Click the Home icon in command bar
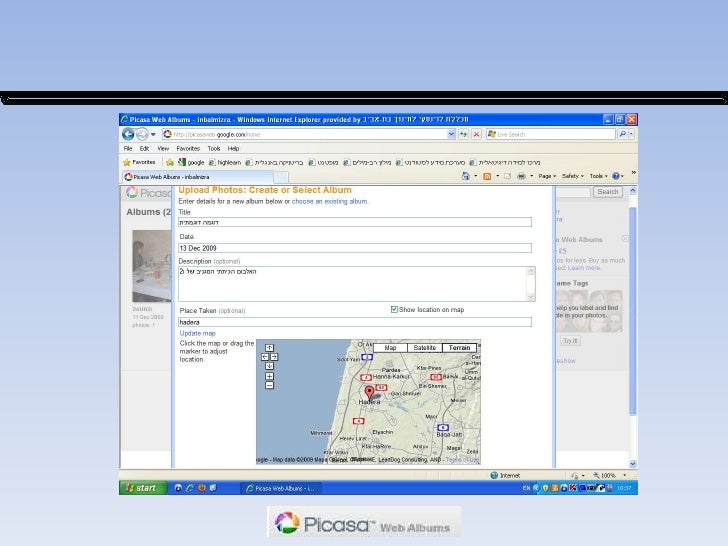 pos(466,176)
